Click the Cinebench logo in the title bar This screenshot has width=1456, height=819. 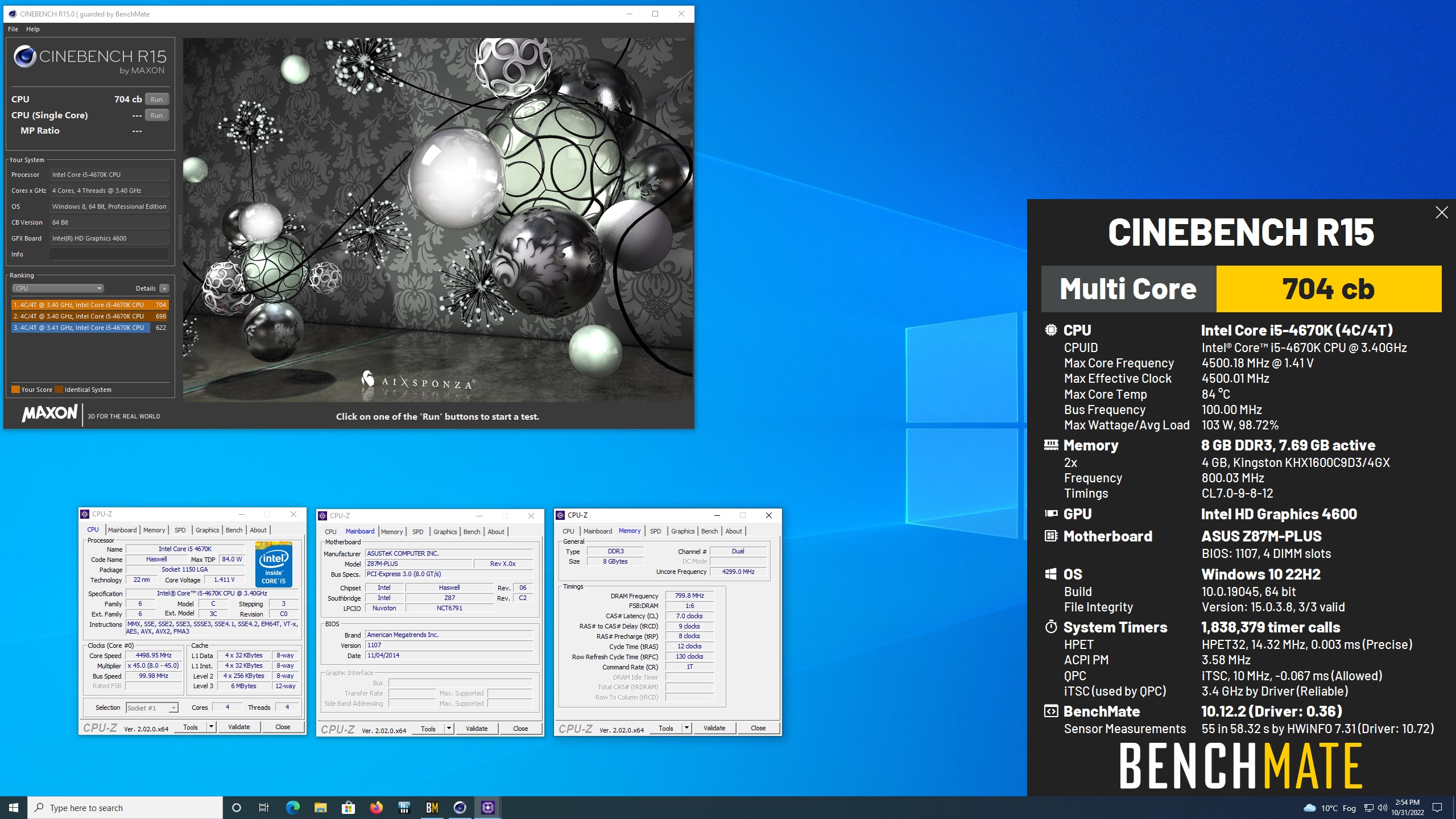point(13,14)
